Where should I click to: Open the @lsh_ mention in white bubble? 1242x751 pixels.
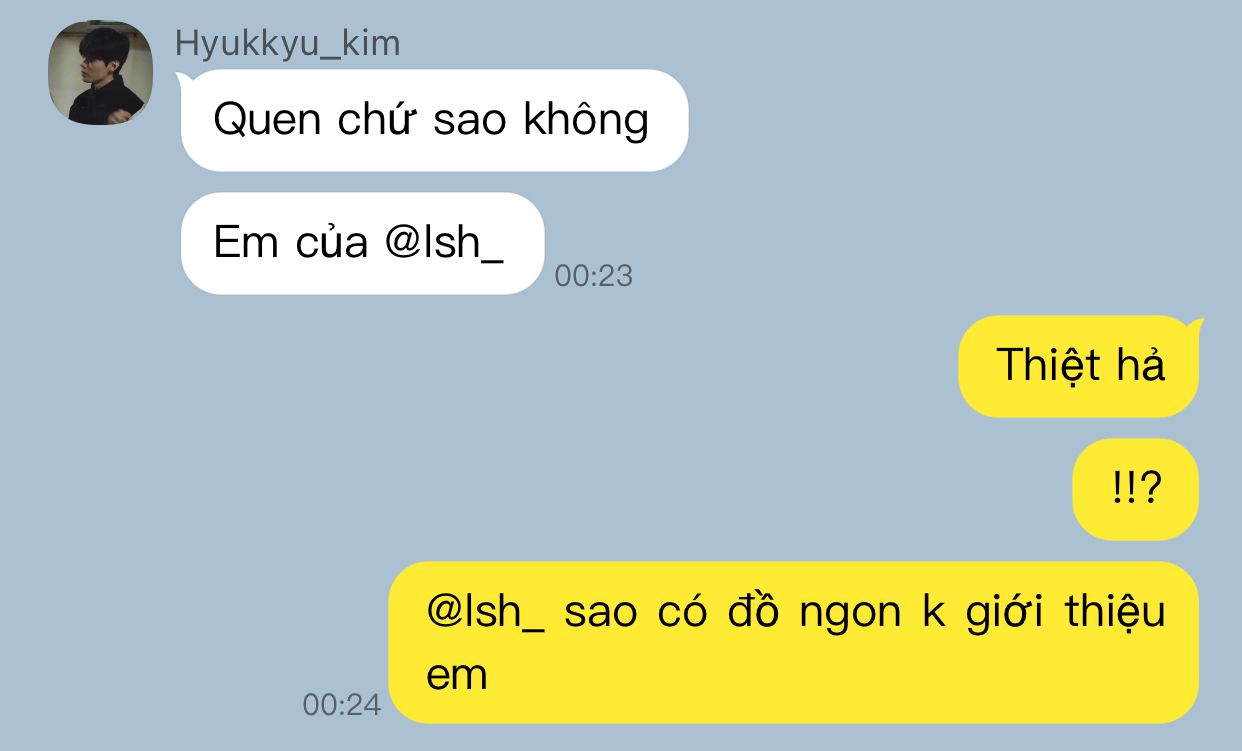[x=444, y=243]
